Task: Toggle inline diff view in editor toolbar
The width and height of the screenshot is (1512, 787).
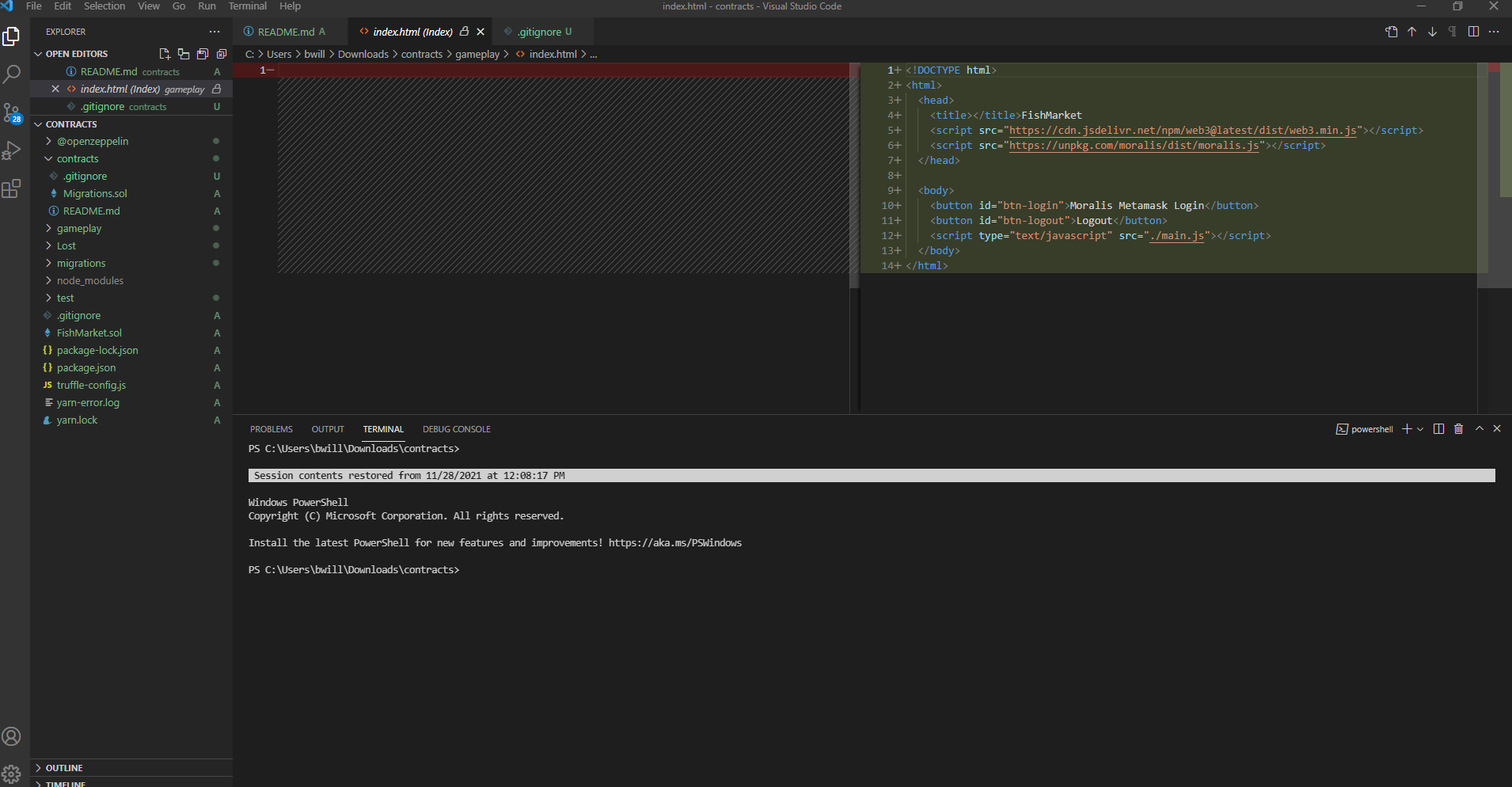Action: 1473,32
